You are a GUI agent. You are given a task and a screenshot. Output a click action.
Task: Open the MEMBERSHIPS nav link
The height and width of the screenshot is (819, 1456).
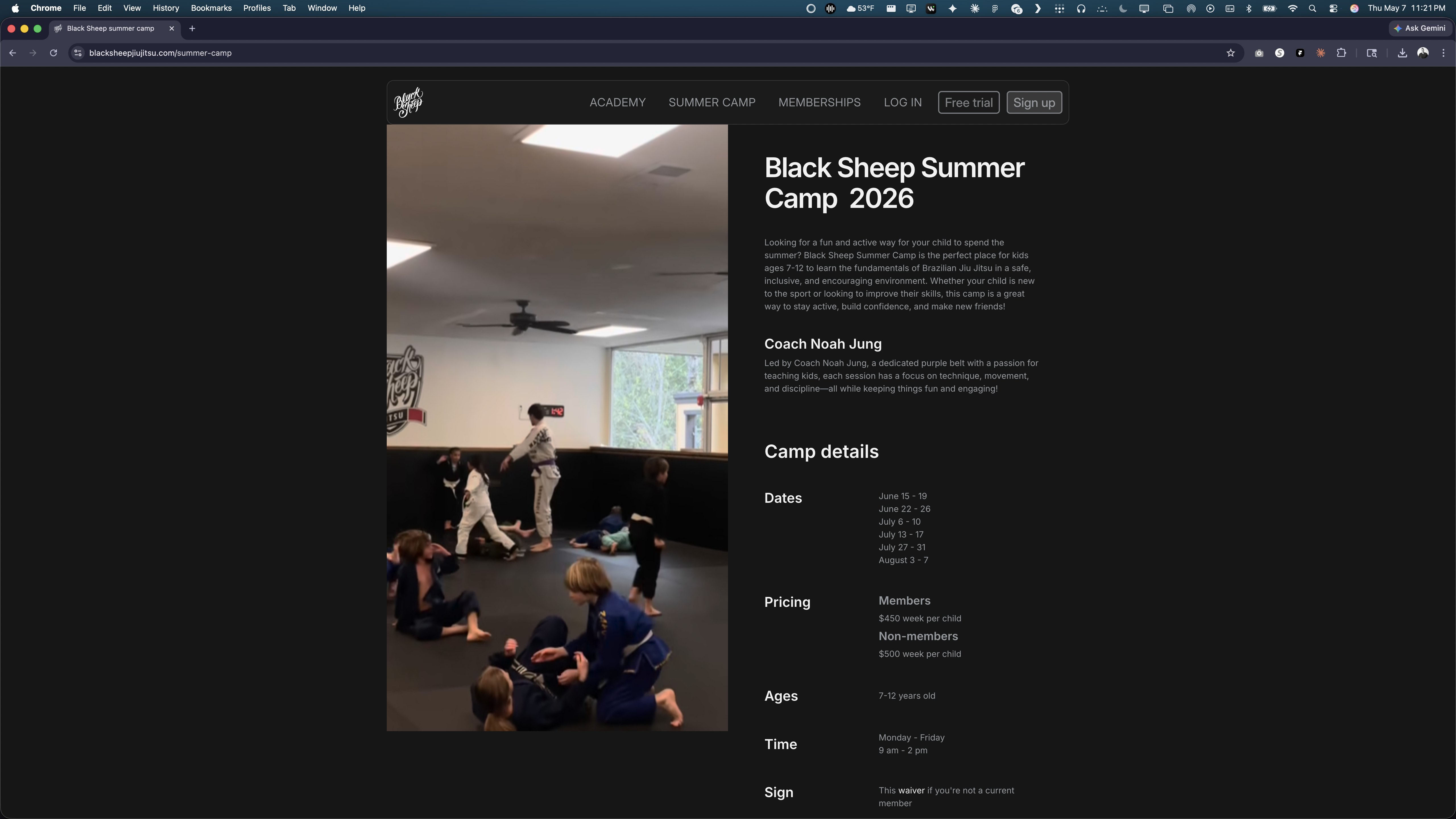point(819,102)
